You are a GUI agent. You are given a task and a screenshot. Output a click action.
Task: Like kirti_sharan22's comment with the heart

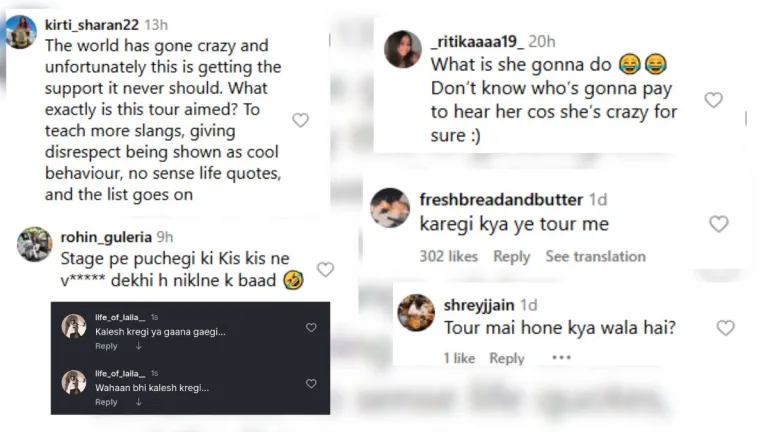tap(300, 120)
